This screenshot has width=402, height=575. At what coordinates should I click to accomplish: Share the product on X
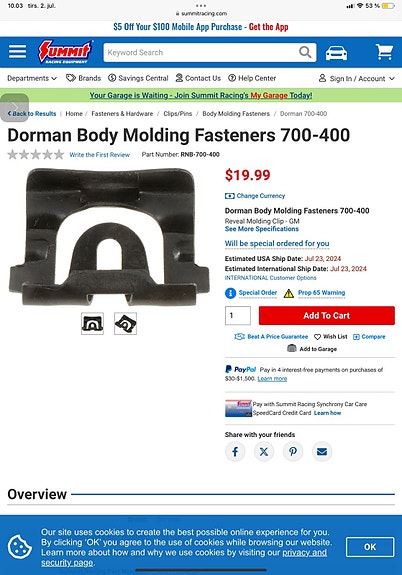tap(264, 451)
